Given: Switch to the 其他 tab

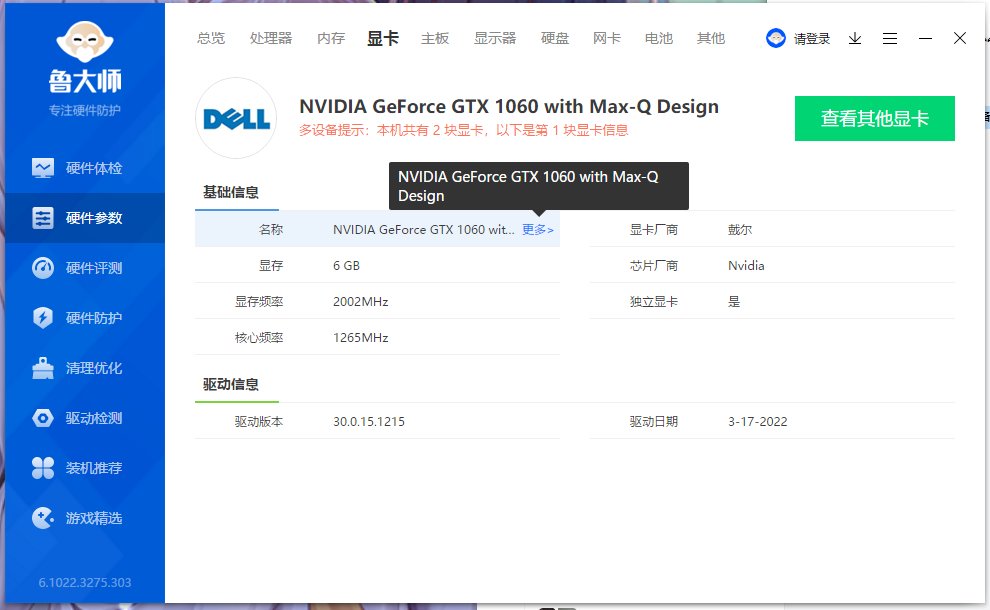Looking at the screenshot, I should tap(710, 39).
